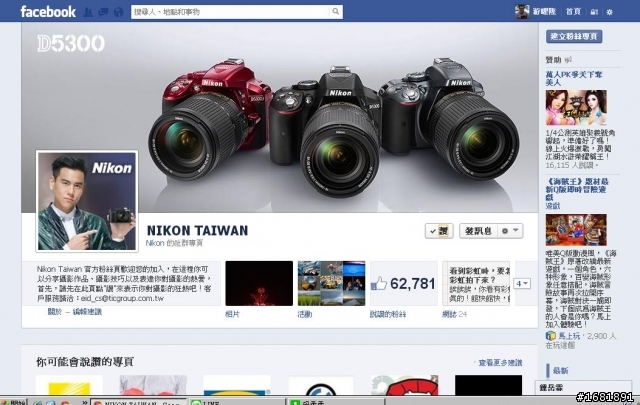Image resolution: width=640 pixels, height=405 pixels.
Task: Open the 海賊王 ad title link
Action: [577, 189]
